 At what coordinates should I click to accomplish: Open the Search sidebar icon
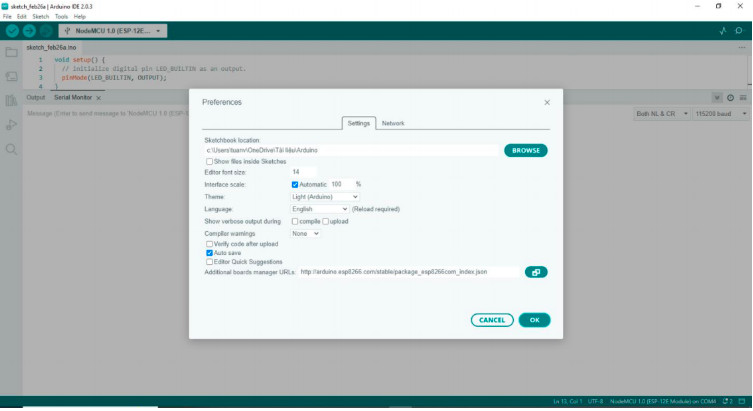(x=12, y=149)
